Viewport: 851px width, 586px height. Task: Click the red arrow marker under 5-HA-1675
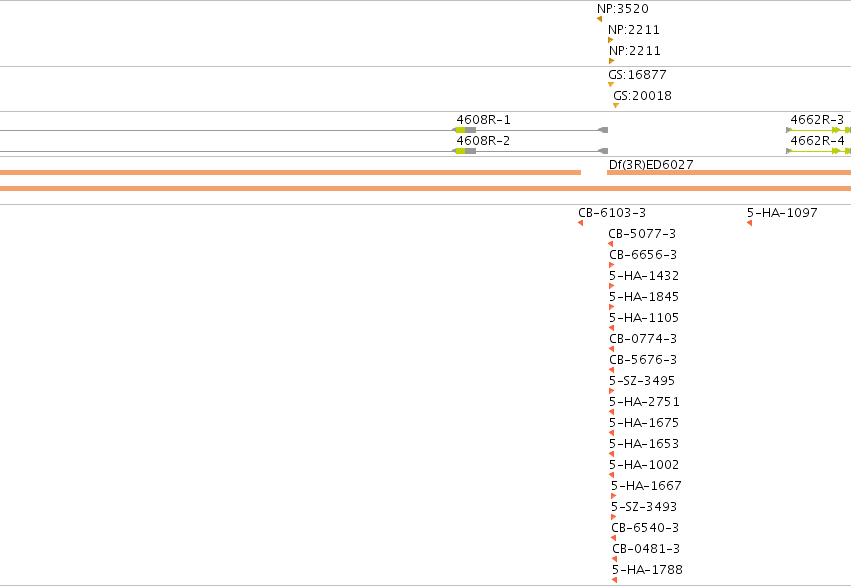point(612,434)
